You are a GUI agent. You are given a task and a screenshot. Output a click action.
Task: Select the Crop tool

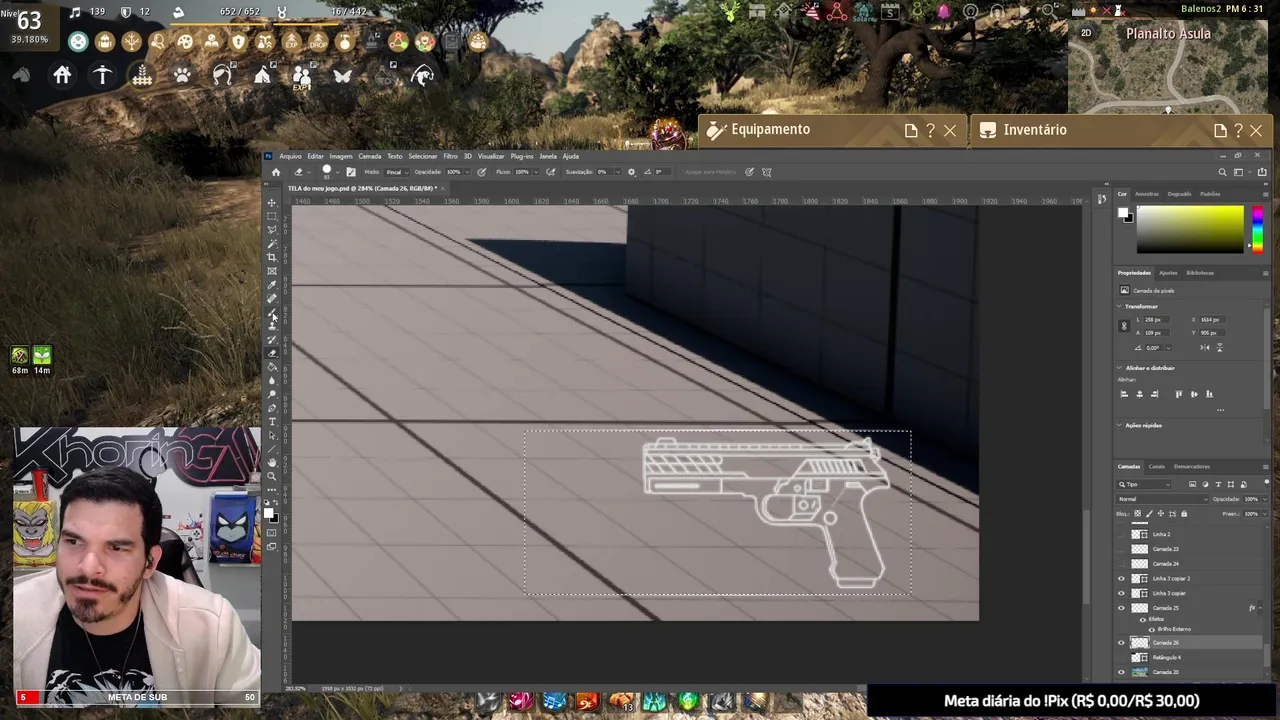click(272, 257)
